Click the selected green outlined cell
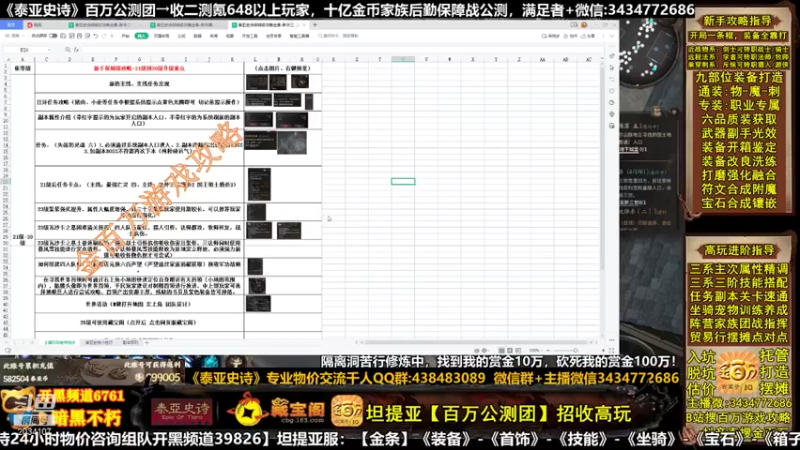 [x=403, y=181]
